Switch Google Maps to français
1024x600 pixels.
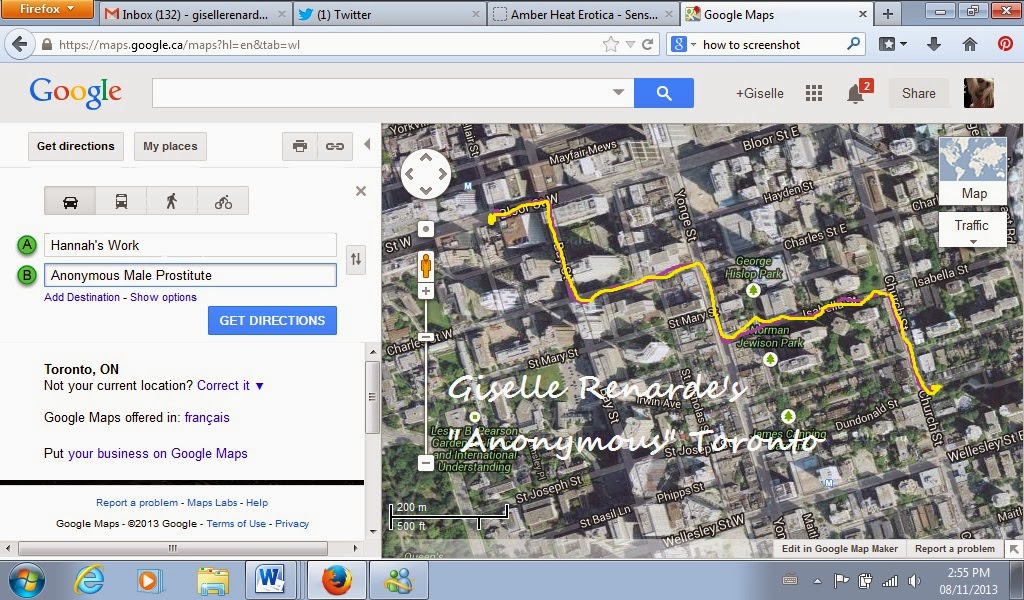[x=207, y=418]
